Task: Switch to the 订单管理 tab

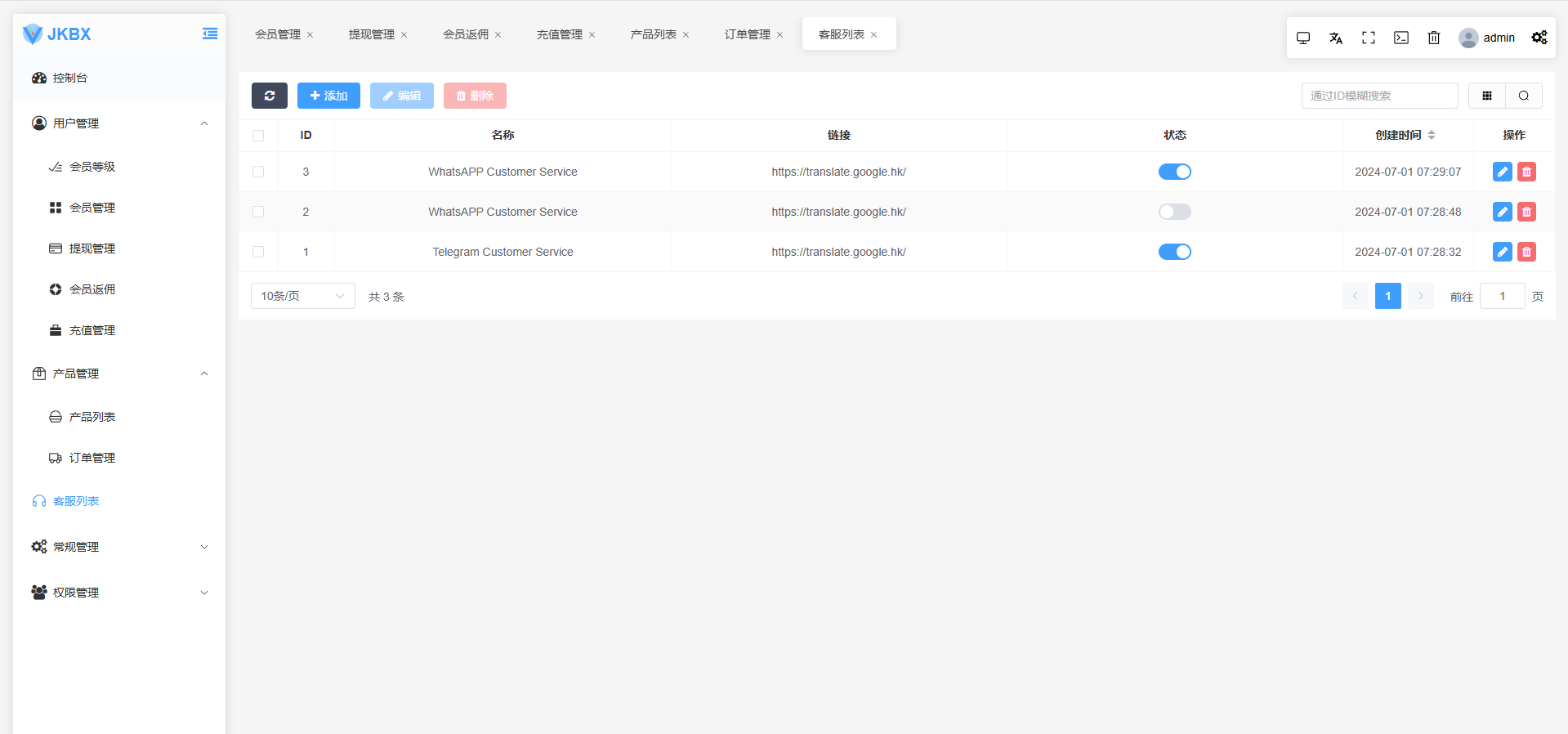Action: pos(748,34)
